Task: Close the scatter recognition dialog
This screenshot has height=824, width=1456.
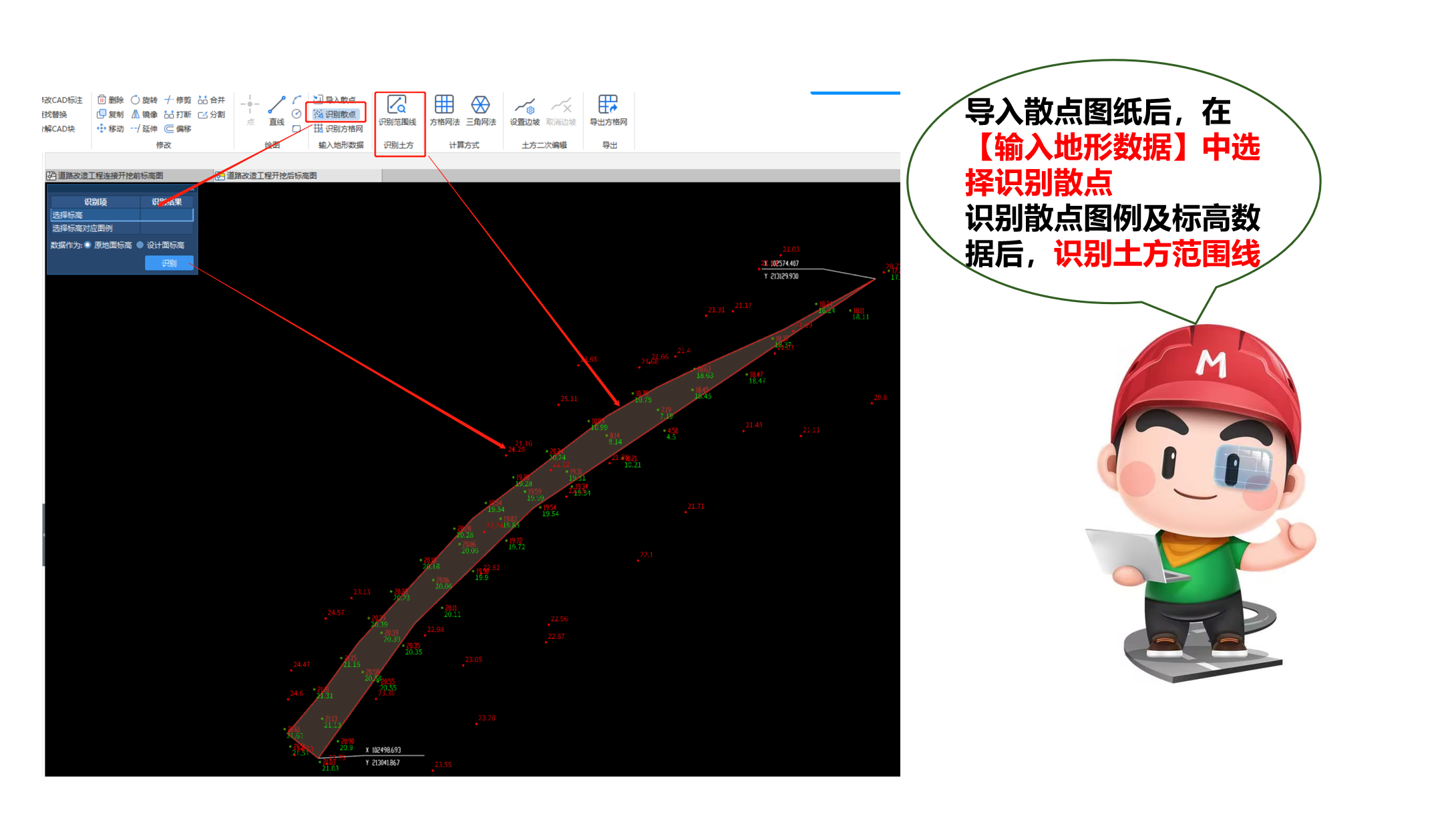Action: [x=192, y=189]
